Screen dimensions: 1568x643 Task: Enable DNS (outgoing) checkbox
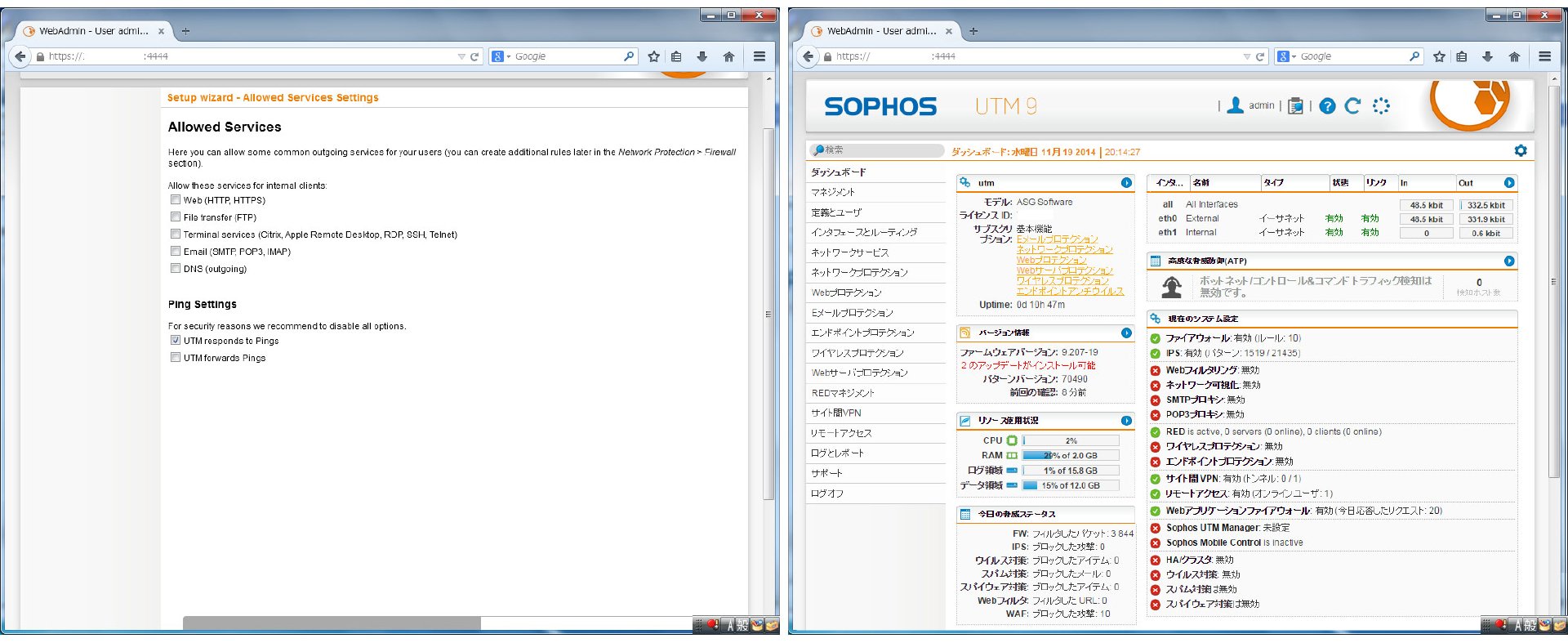click(x=176, y=268)
